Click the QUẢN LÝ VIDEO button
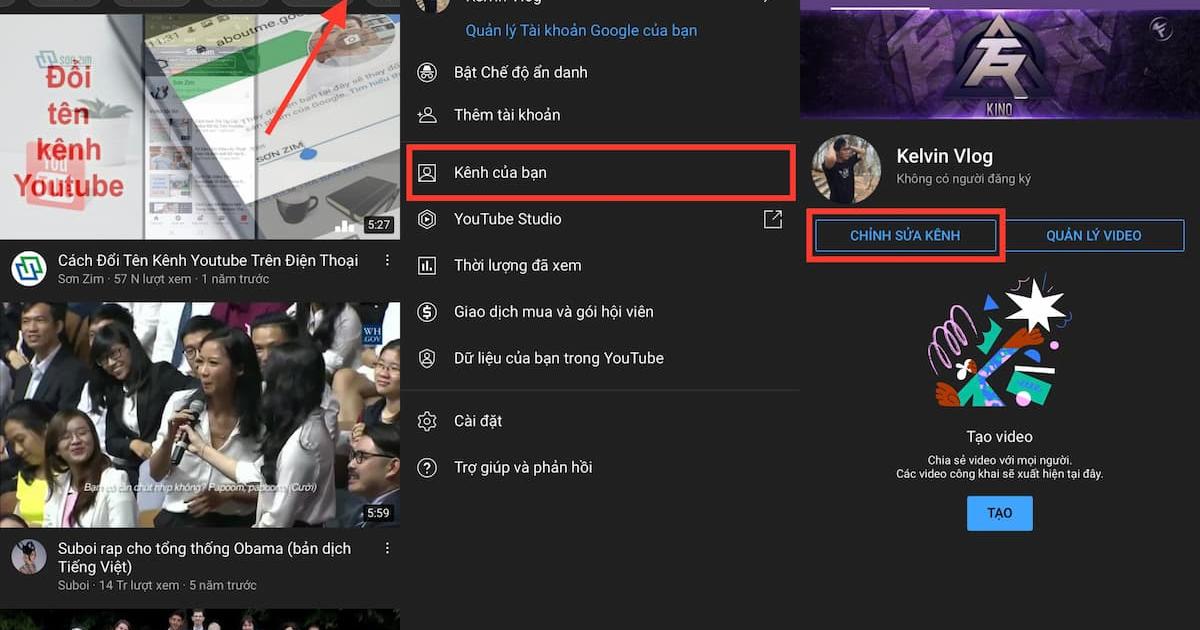The image size is (1200, 630). (1094, 235)
